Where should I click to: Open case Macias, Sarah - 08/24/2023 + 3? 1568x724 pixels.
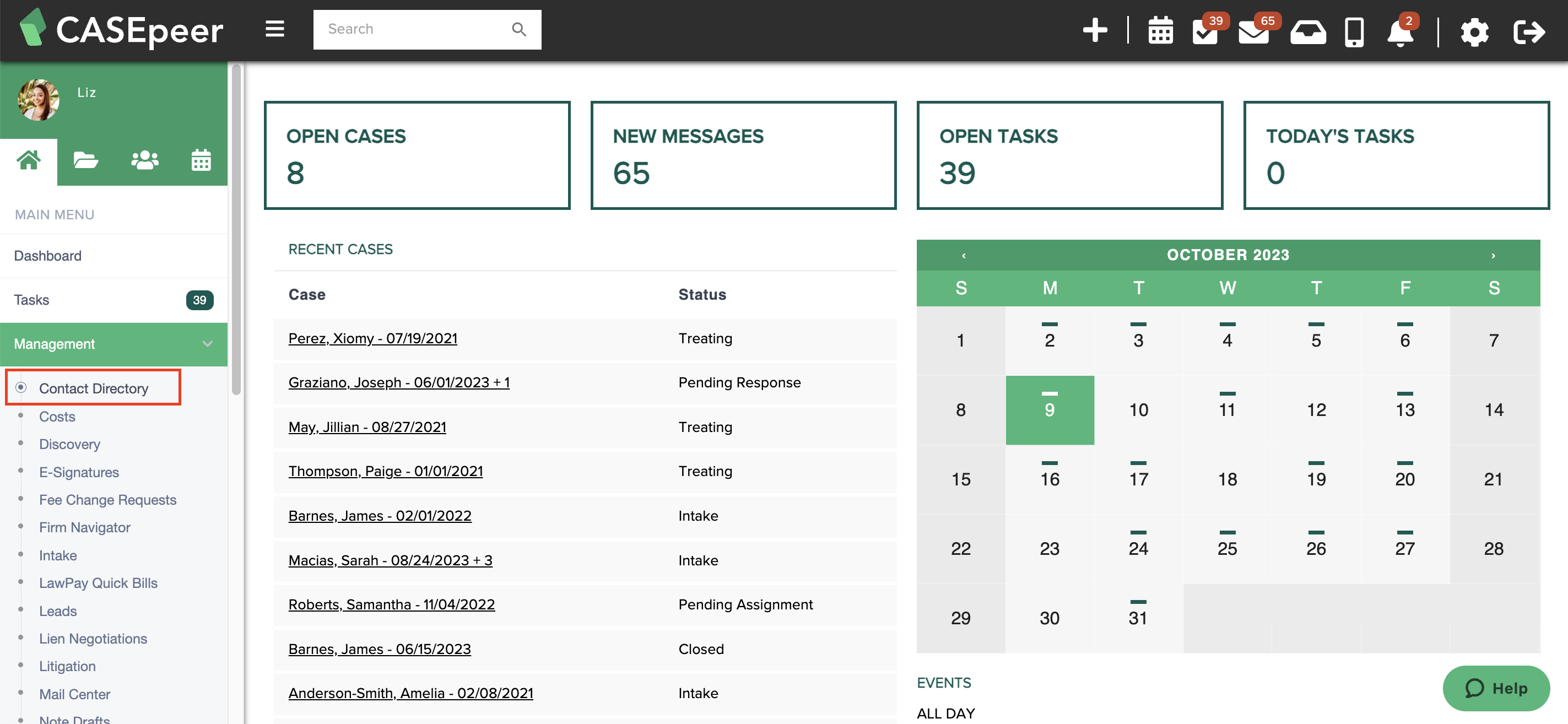pyautogui.click(x=390, y=560)
